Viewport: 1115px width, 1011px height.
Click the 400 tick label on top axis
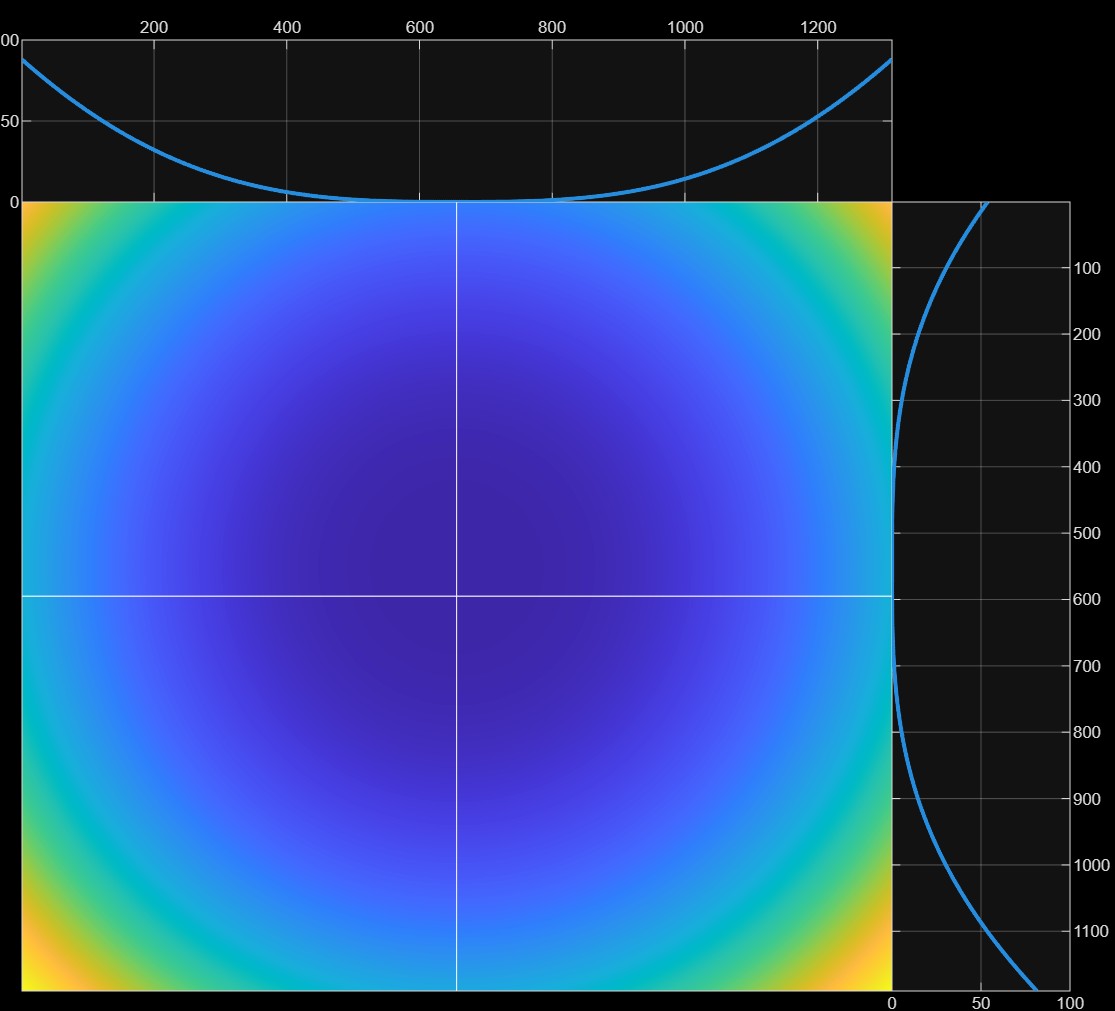[x=287, y=27]
